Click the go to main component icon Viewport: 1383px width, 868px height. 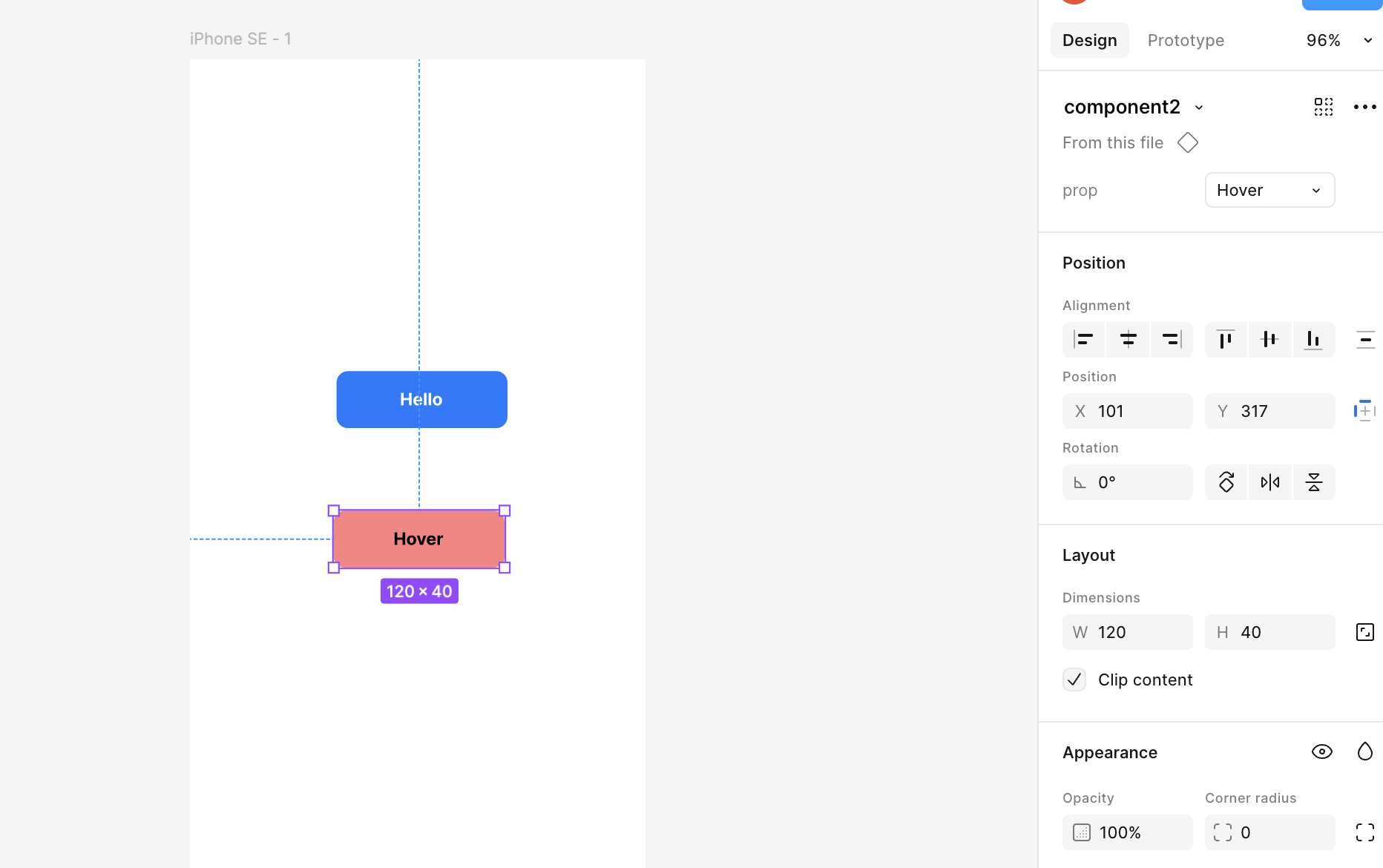click(1188, 142)
